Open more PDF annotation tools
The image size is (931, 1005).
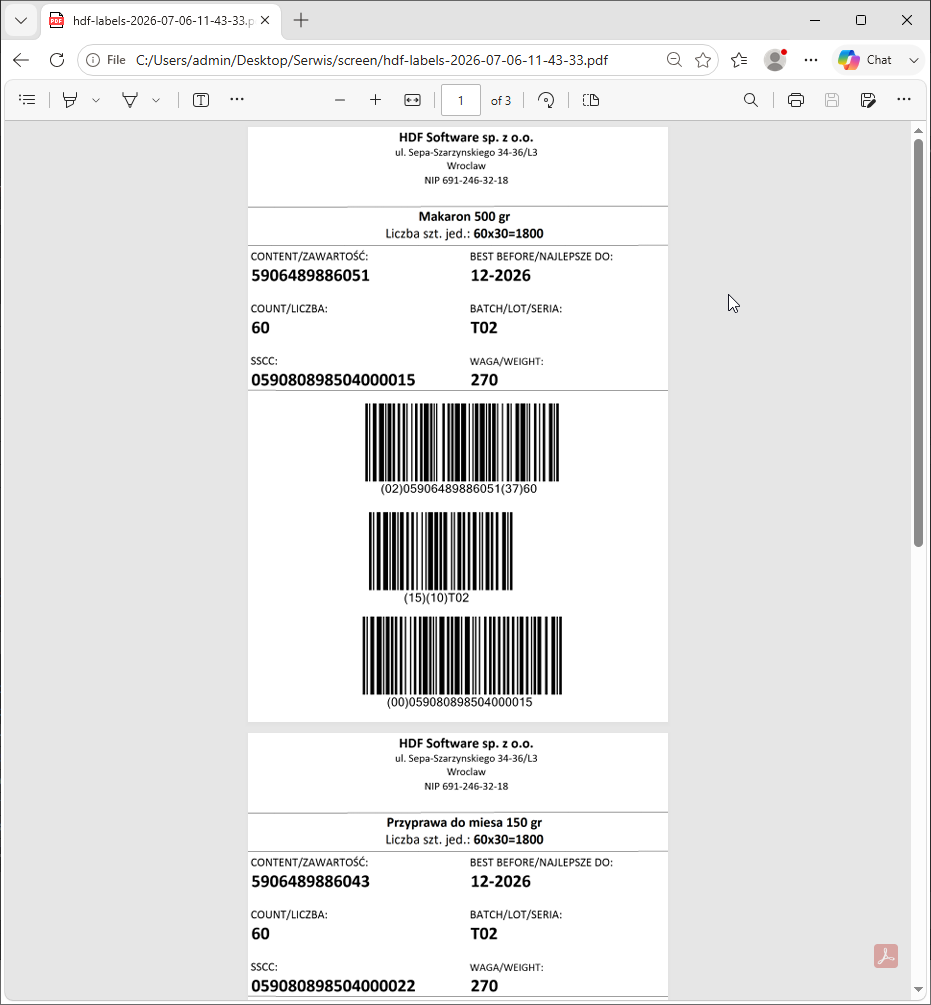[x=237, y=99]
